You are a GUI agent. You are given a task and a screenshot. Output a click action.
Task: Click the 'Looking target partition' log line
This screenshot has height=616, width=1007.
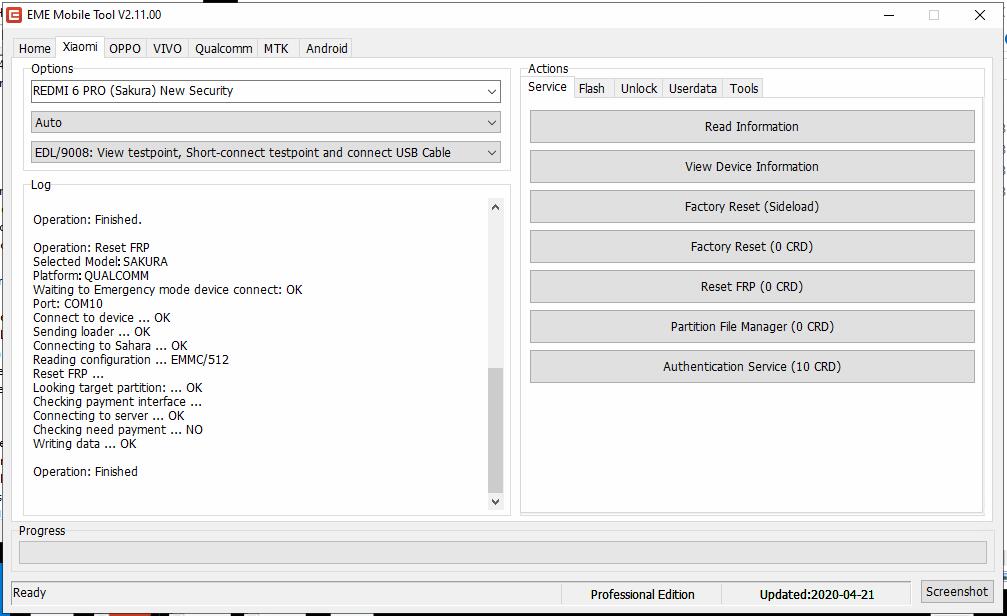[x=118, y=387]
